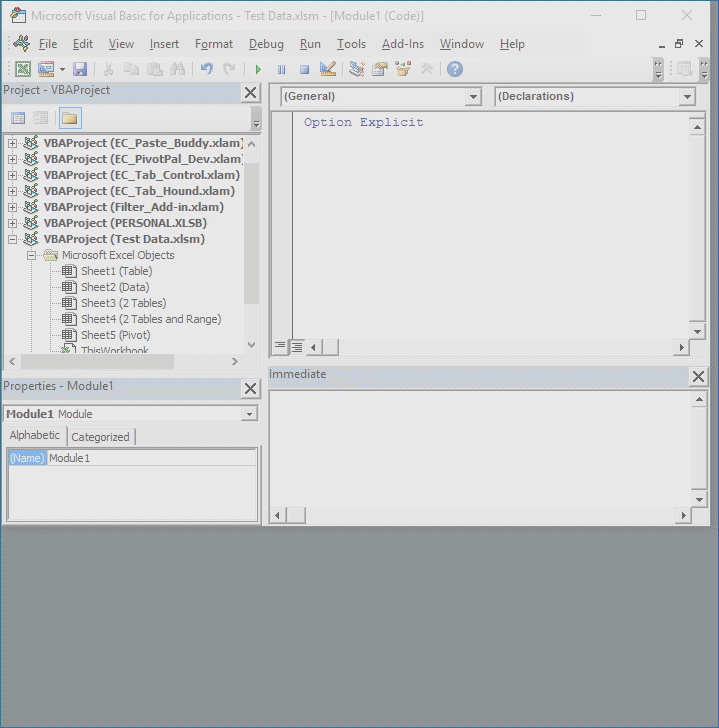Collapse VBAProject (Test Data.xlsm) node
Screen dimensions: 719x728
(13, 239)
